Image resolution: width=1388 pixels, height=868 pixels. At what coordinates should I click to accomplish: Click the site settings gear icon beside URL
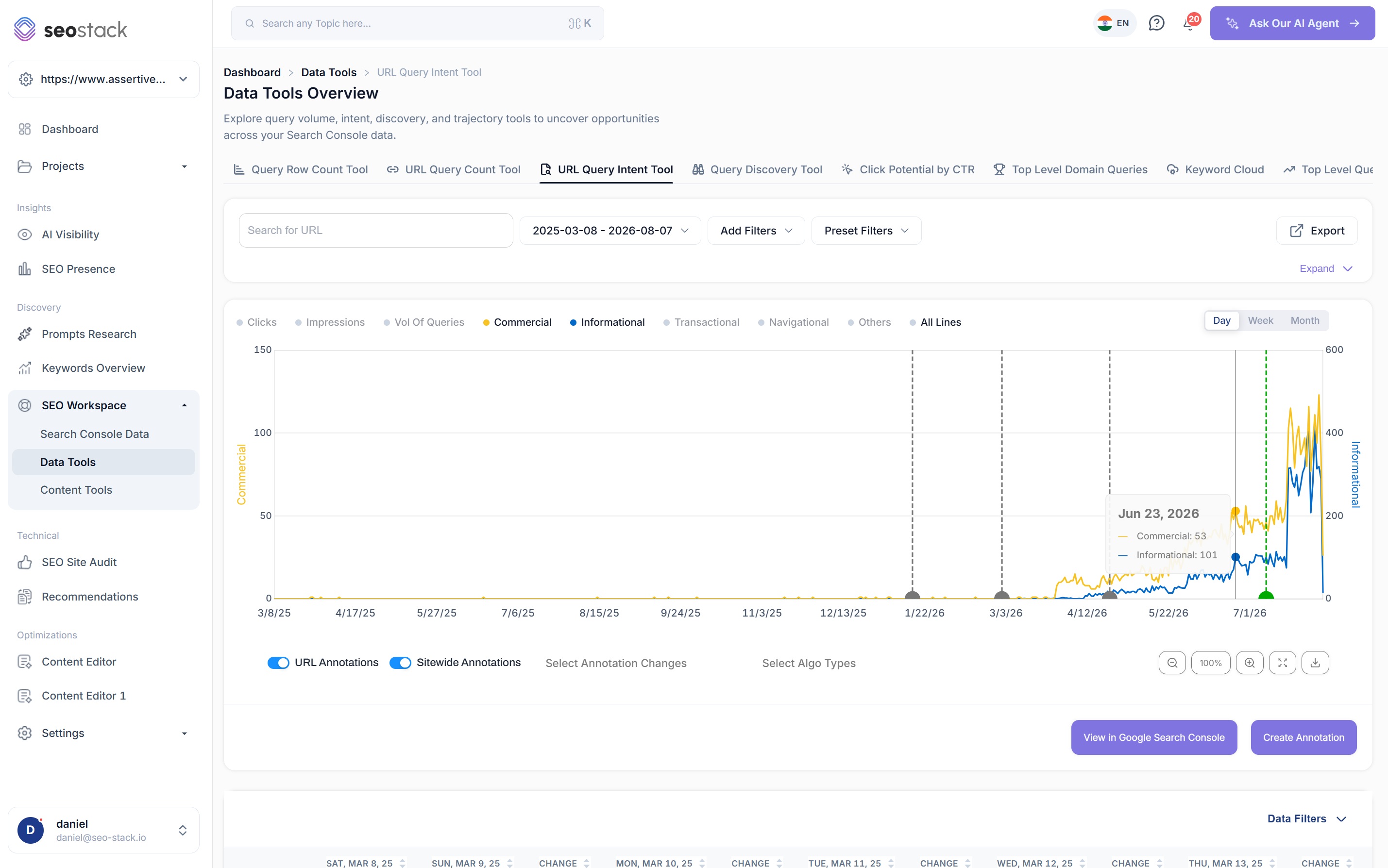(x=25, y=79)
